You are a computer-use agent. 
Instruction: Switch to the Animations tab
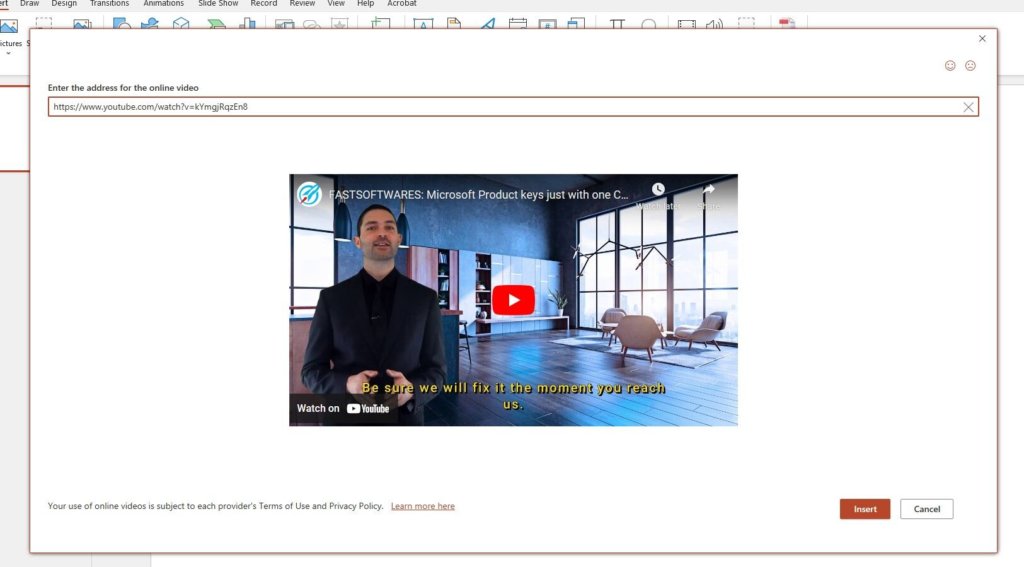(x=163, y=3)
